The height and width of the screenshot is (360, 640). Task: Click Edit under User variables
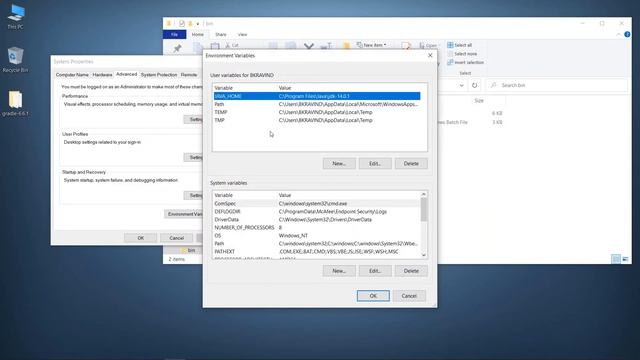pos(375,163)
